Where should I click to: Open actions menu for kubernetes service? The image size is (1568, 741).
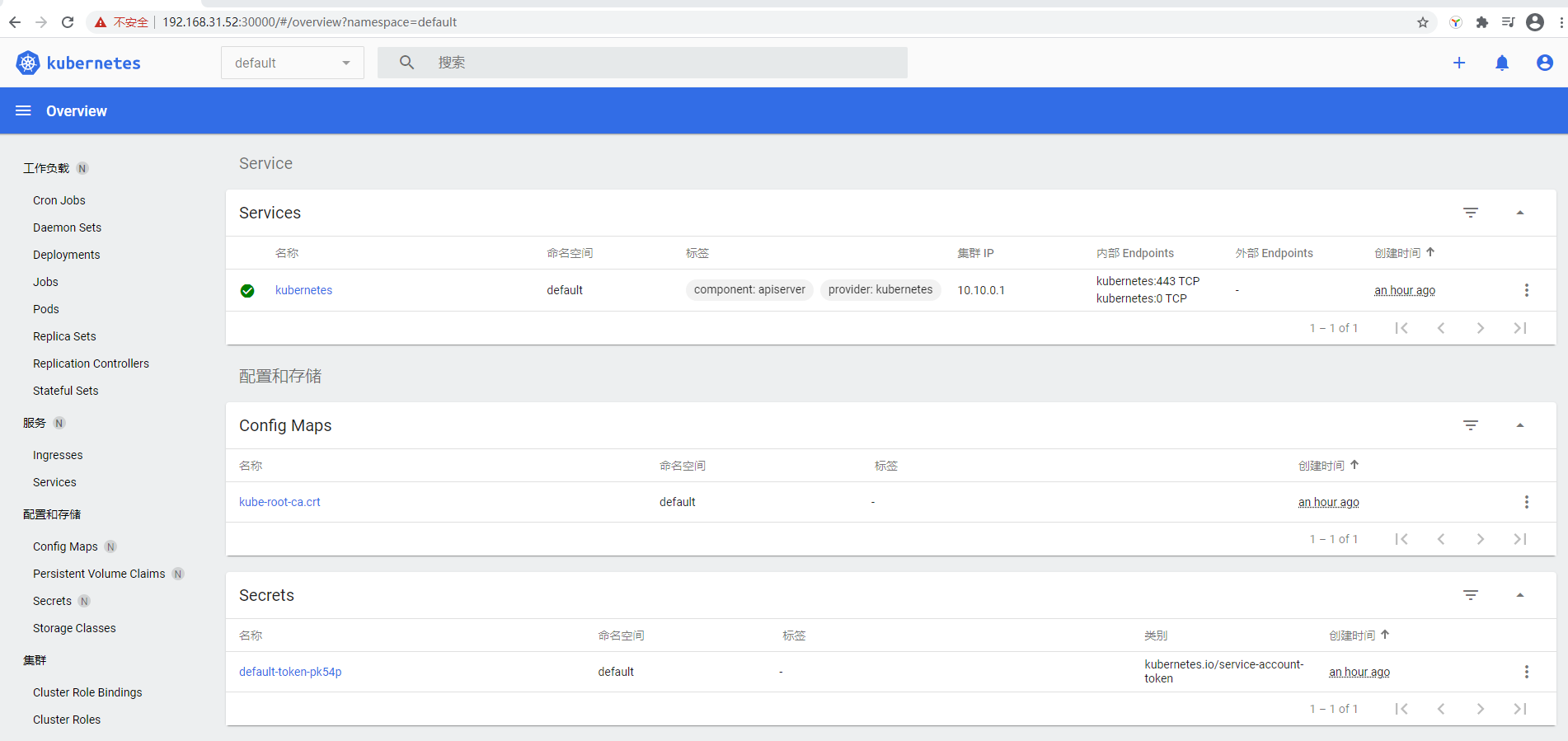click(1527, 290)
